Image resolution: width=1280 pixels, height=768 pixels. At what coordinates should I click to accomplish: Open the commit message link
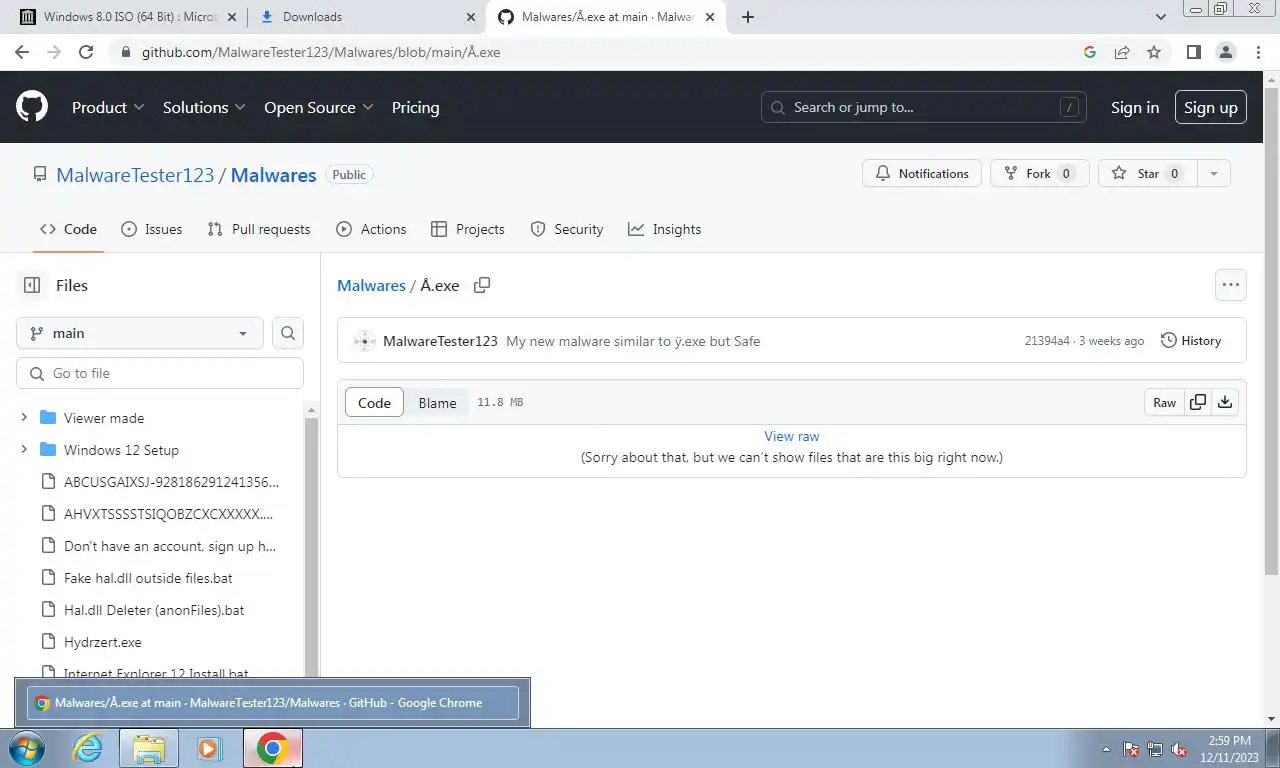tap(633, 341)
